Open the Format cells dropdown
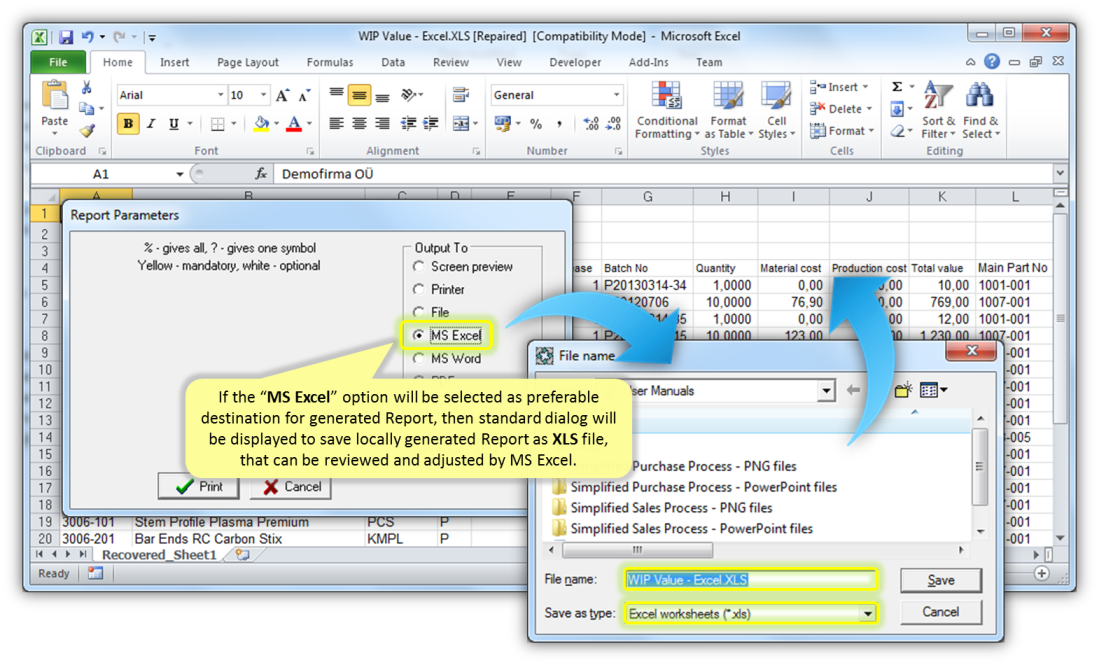 click(x=842, y=130)
